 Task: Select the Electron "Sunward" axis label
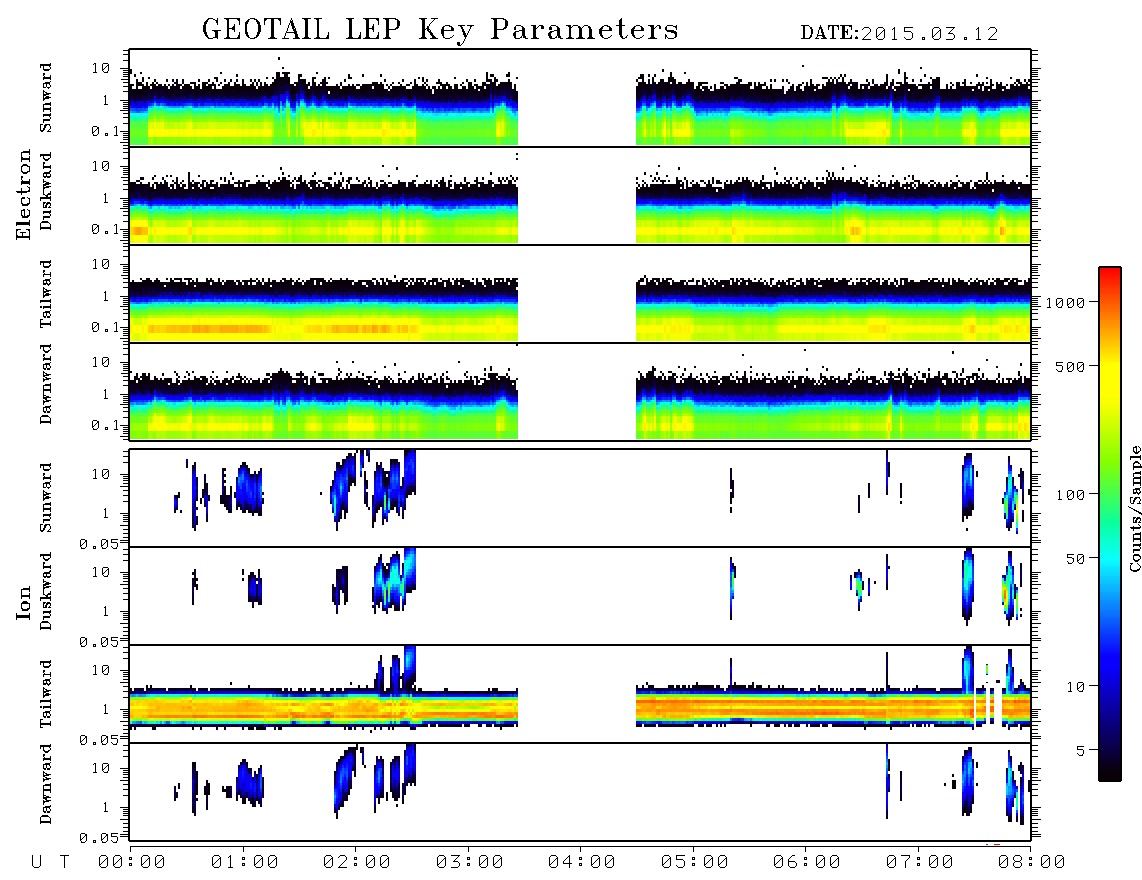point(46,98)
